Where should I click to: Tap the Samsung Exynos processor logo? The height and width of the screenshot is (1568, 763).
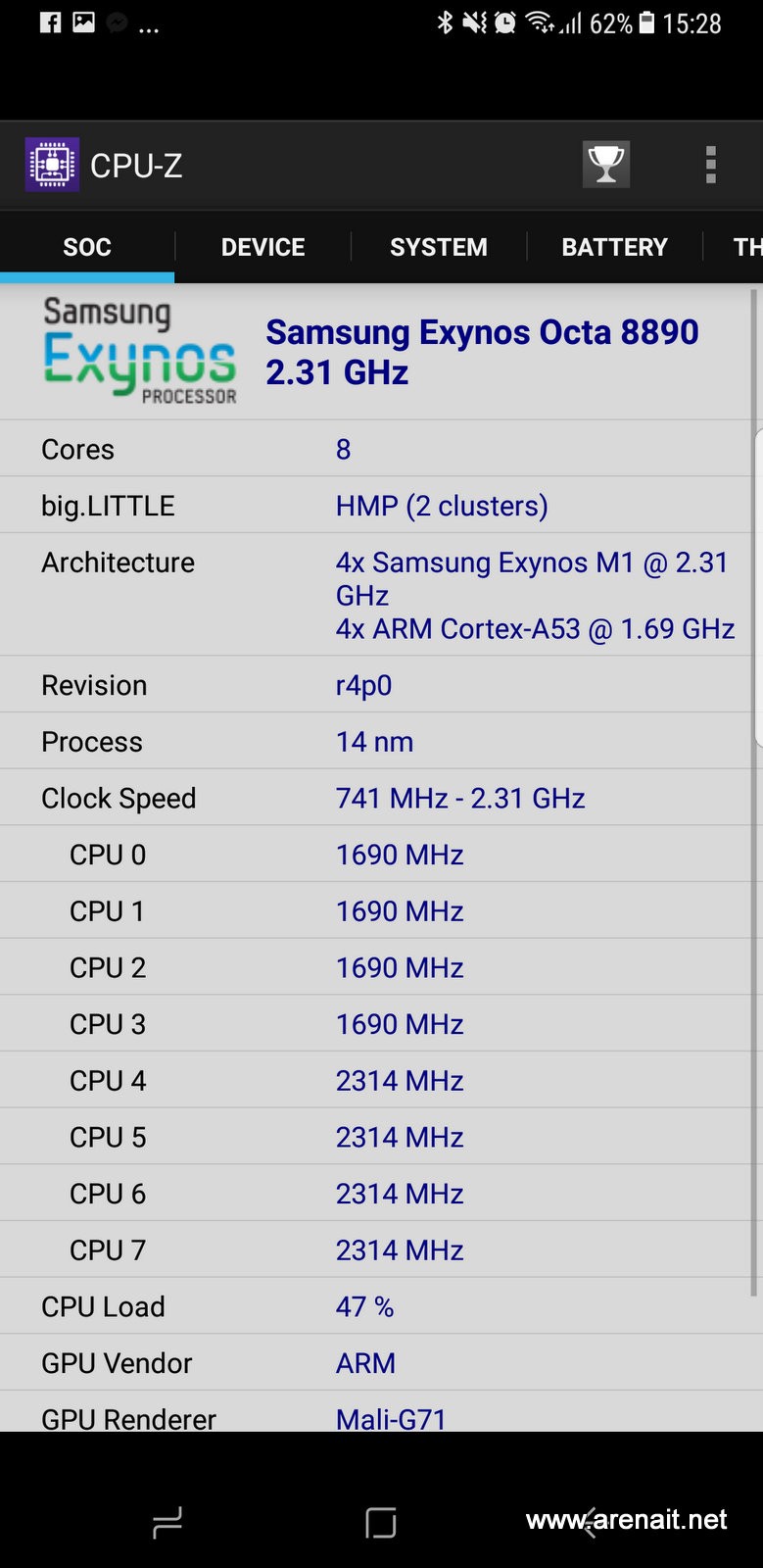point(140,351)
